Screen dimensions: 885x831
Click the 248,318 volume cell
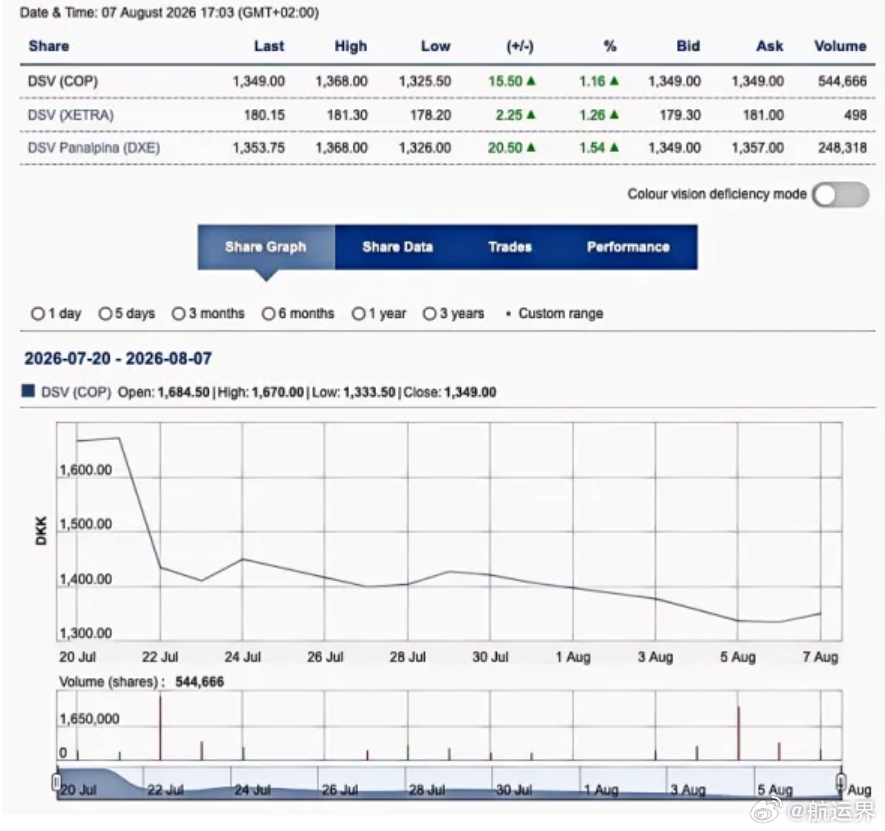842,148
